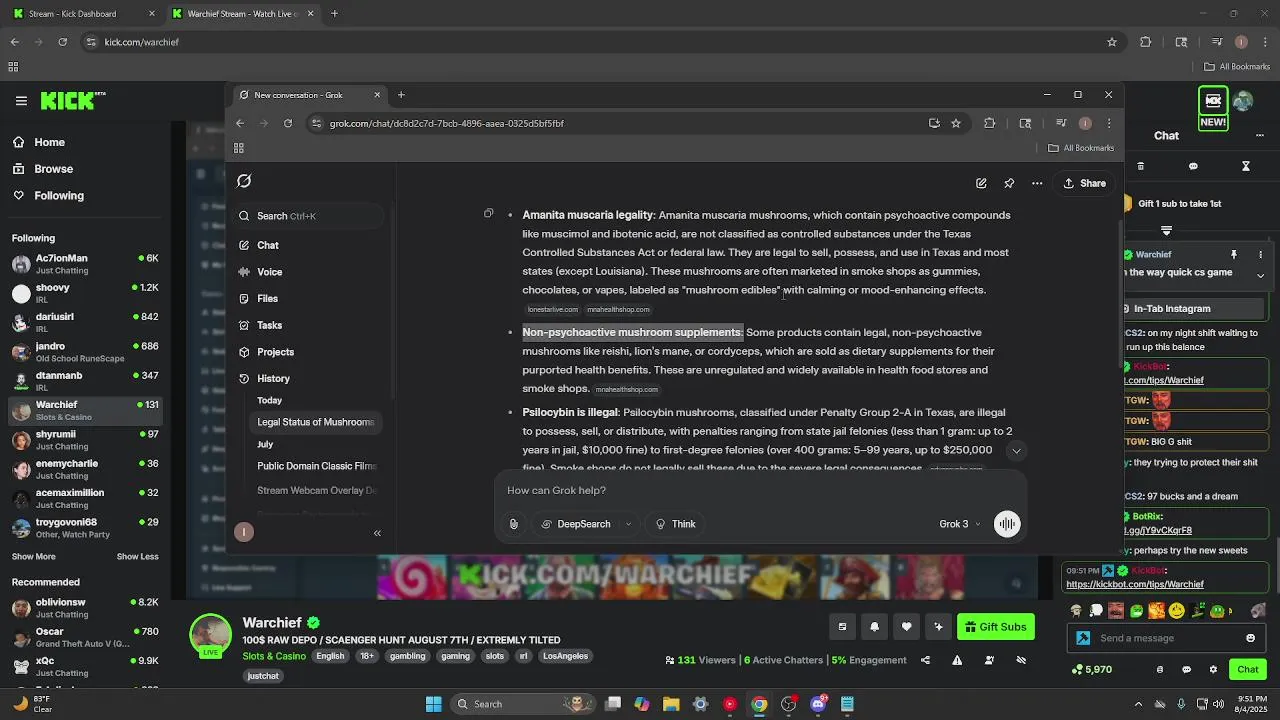Screen dimensions: 1280x720
Task: Open Stream Webcam Overlay conversation
Action: pyautogui.click(x=316, y=491)
